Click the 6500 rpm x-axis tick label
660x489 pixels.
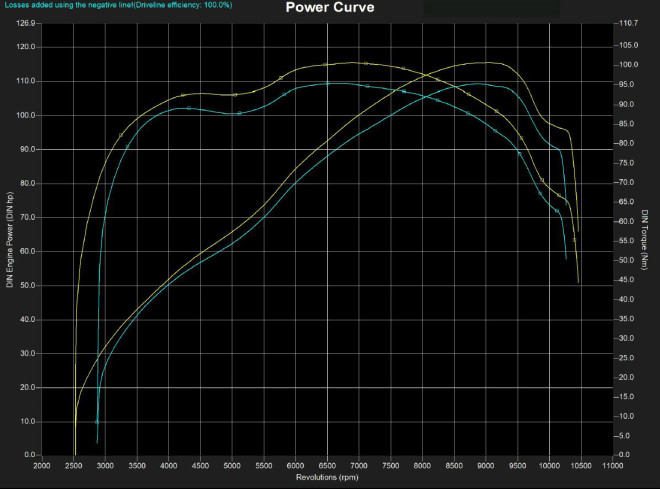click(x=327, y=465)
